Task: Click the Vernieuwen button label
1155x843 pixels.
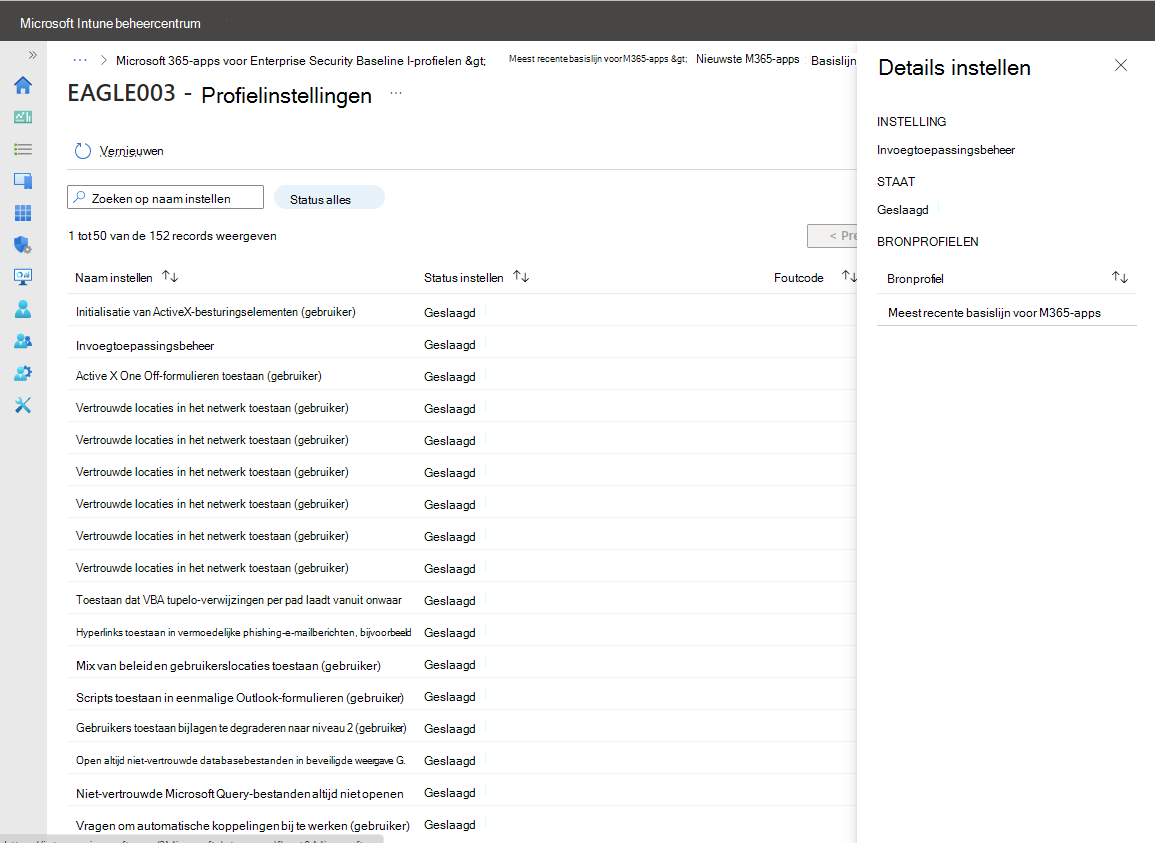Action: (x=132, y=151)
